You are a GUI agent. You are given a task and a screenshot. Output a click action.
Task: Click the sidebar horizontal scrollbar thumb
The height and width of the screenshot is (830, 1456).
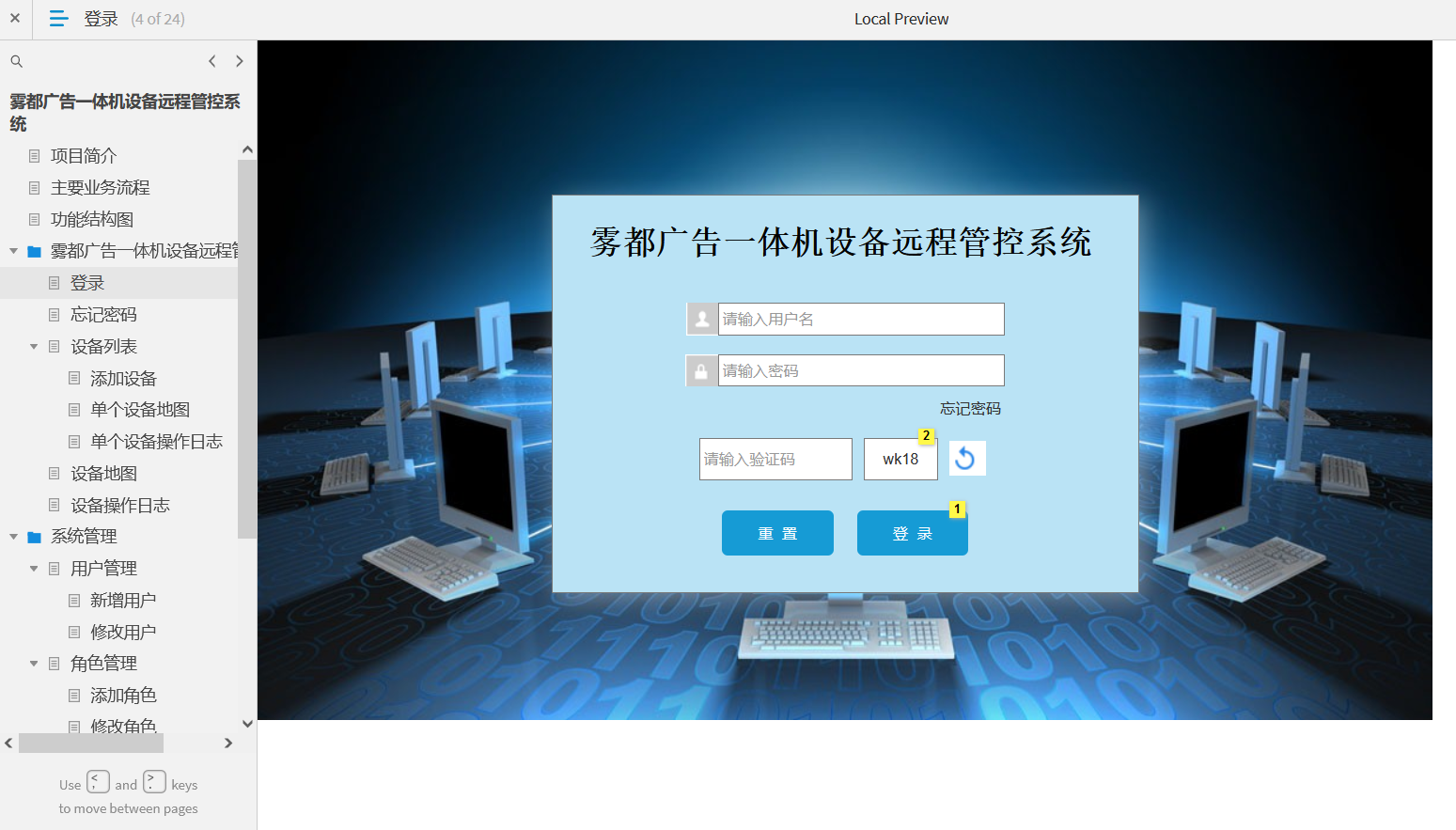91,744
